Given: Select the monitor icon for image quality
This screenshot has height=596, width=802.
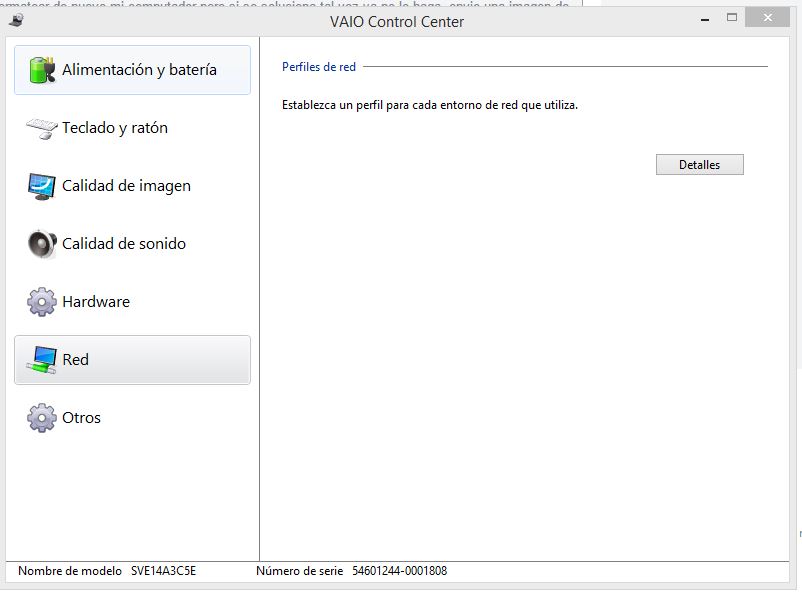Looking at the screenshot, I should [41, 186].
